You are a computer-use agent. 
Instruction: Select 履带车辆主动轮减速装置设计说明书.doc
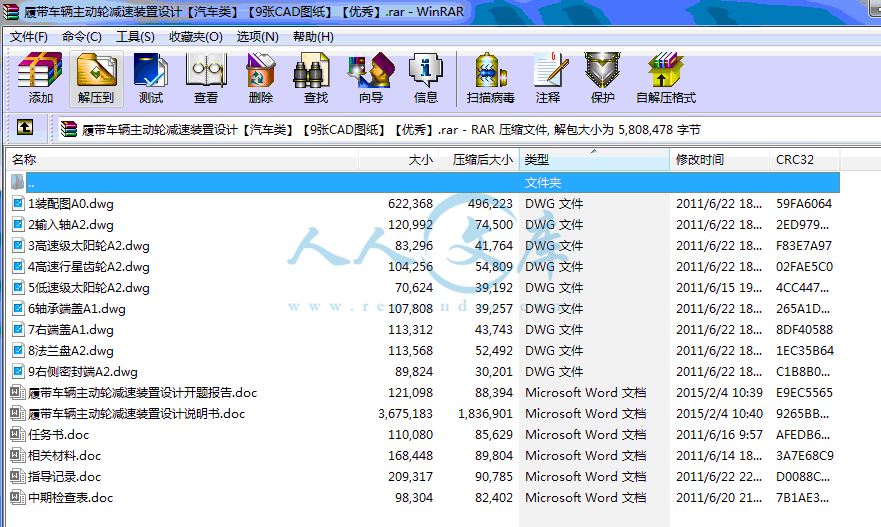coord(137,414)
